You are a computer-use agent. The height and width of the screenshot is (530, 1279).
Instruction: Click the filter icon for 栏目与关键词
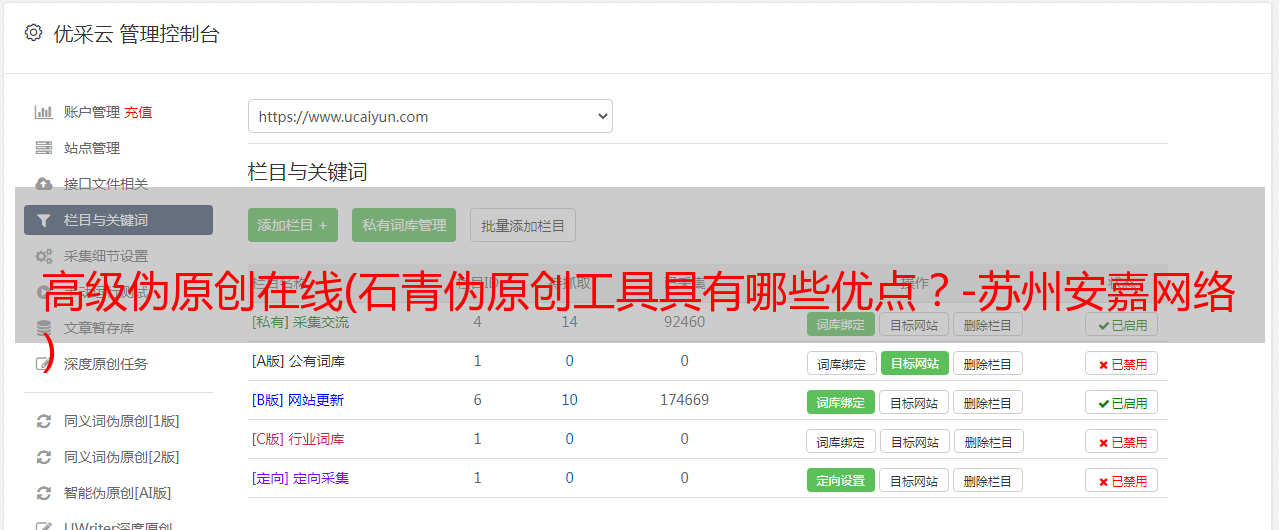click(44, 220)
